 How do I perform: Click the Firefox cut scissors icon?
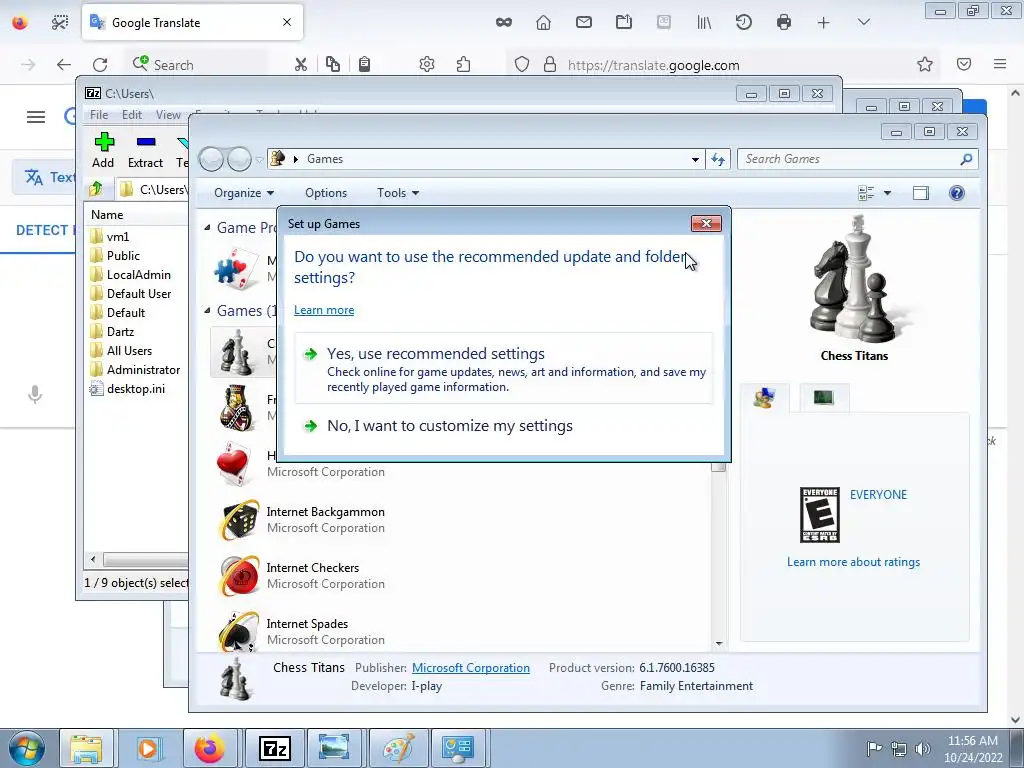[300, 65]
